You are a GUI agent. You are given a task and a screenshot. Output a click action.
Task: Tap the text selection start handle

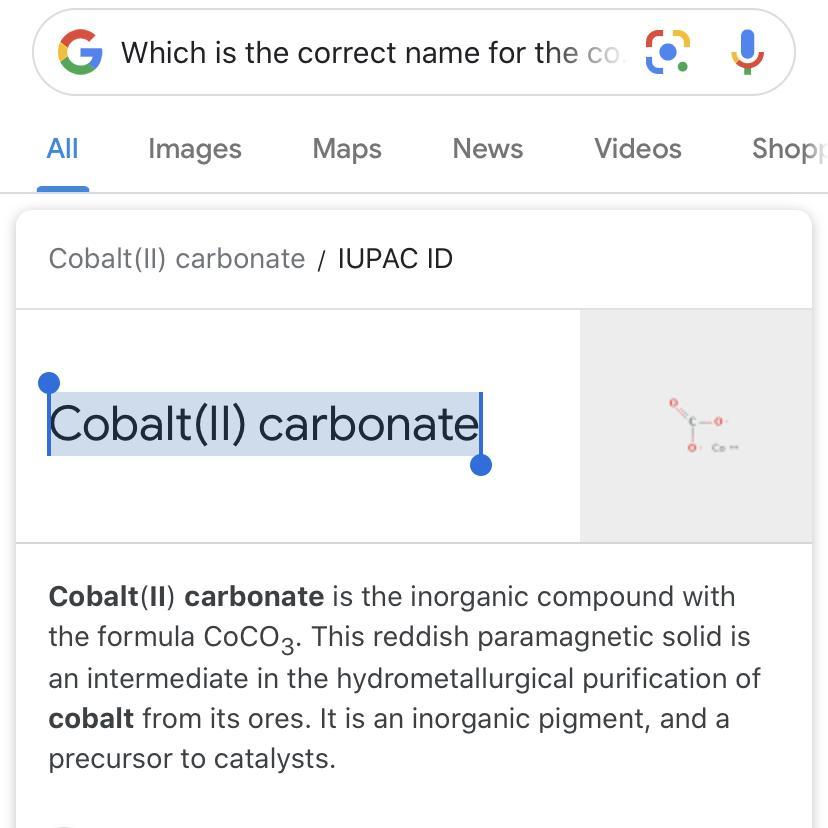48,383
